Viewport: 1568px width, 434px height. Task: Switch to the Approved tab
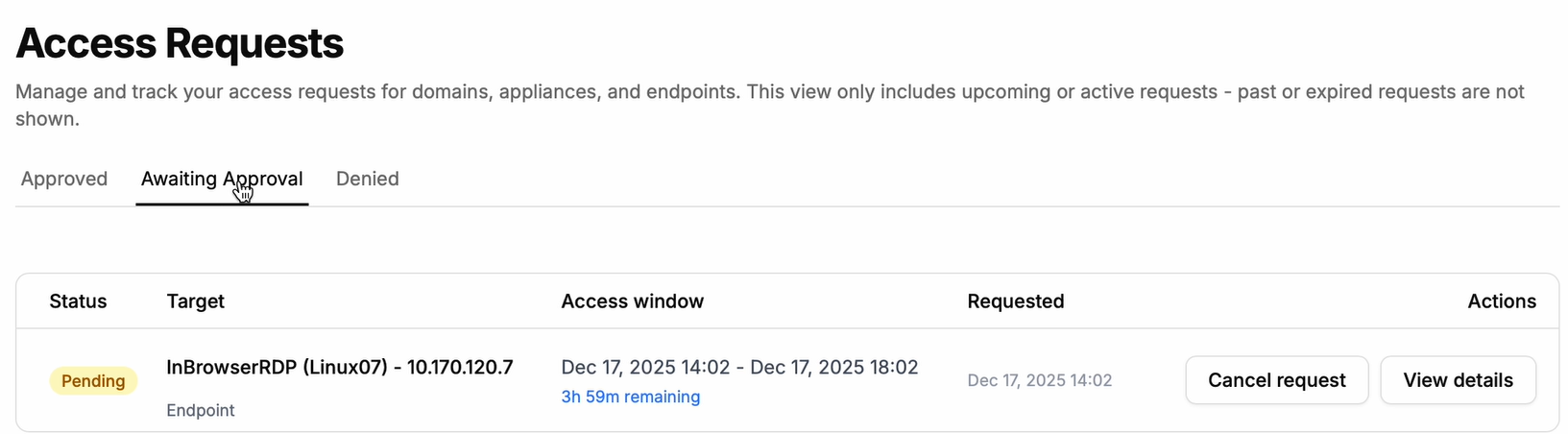pyautogui.click(x=64, y=180)
